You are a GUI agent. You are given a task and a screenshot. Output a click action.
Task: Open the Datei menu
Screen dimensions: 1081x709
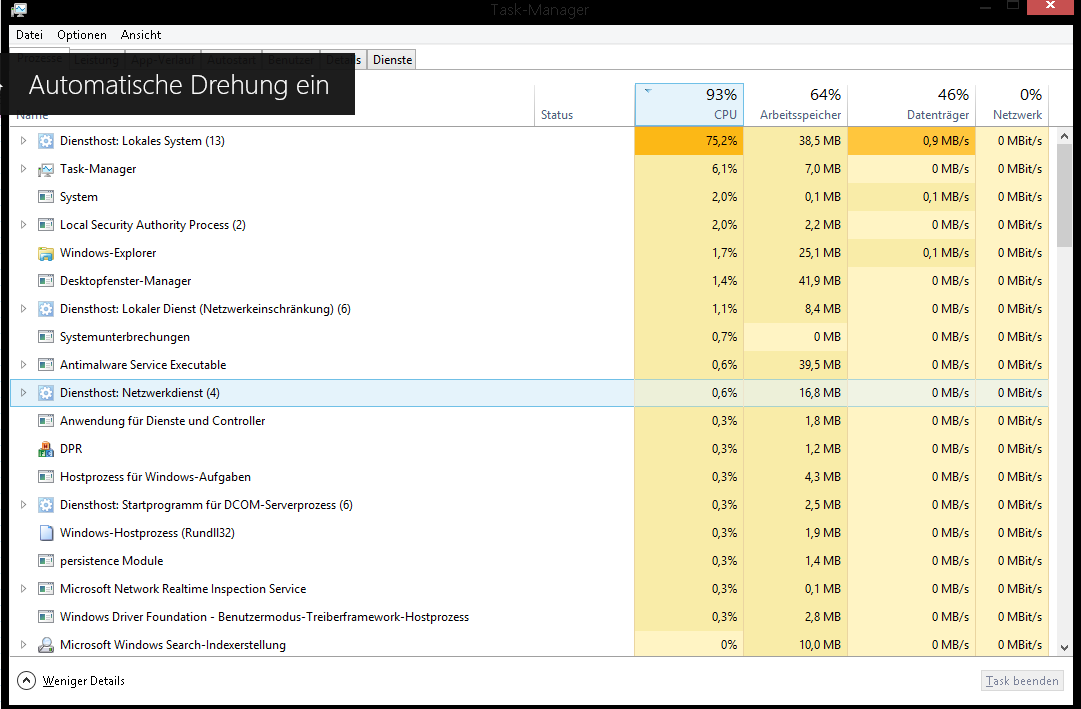pos(30,35)
